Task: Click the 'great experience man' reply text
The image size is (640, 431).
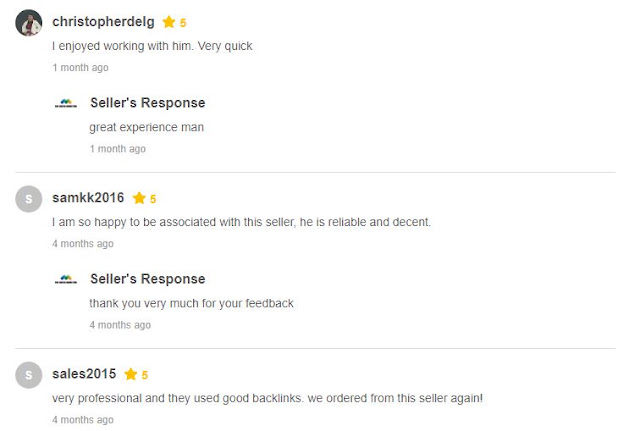Action: pos(147,127)
